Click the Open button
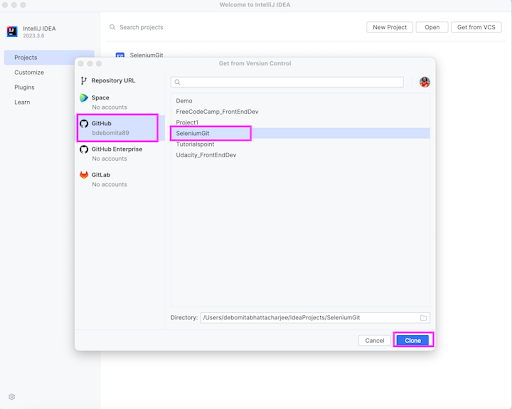The height and width of the screenshot is (409, 512). point(432,27)
